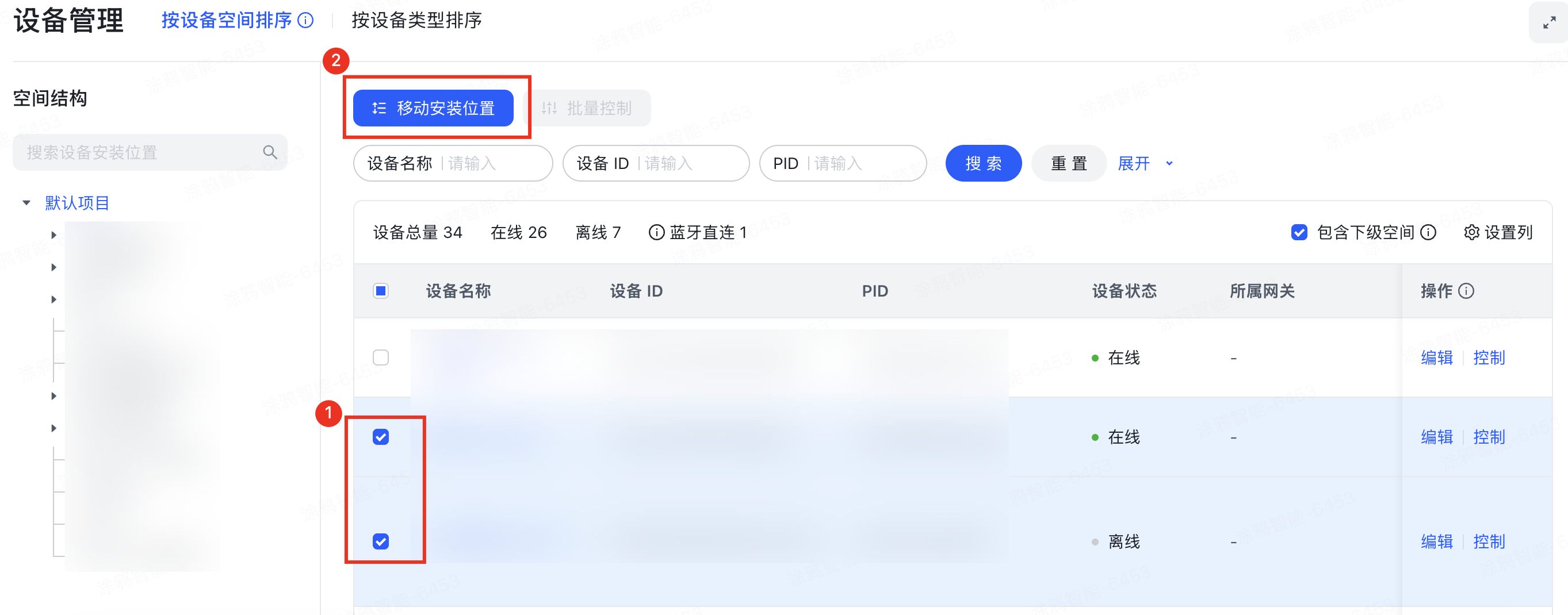Screen dimensions: 1568x615
Task: Expand the first child node in space tree
Action: click(x=54, y=234)
